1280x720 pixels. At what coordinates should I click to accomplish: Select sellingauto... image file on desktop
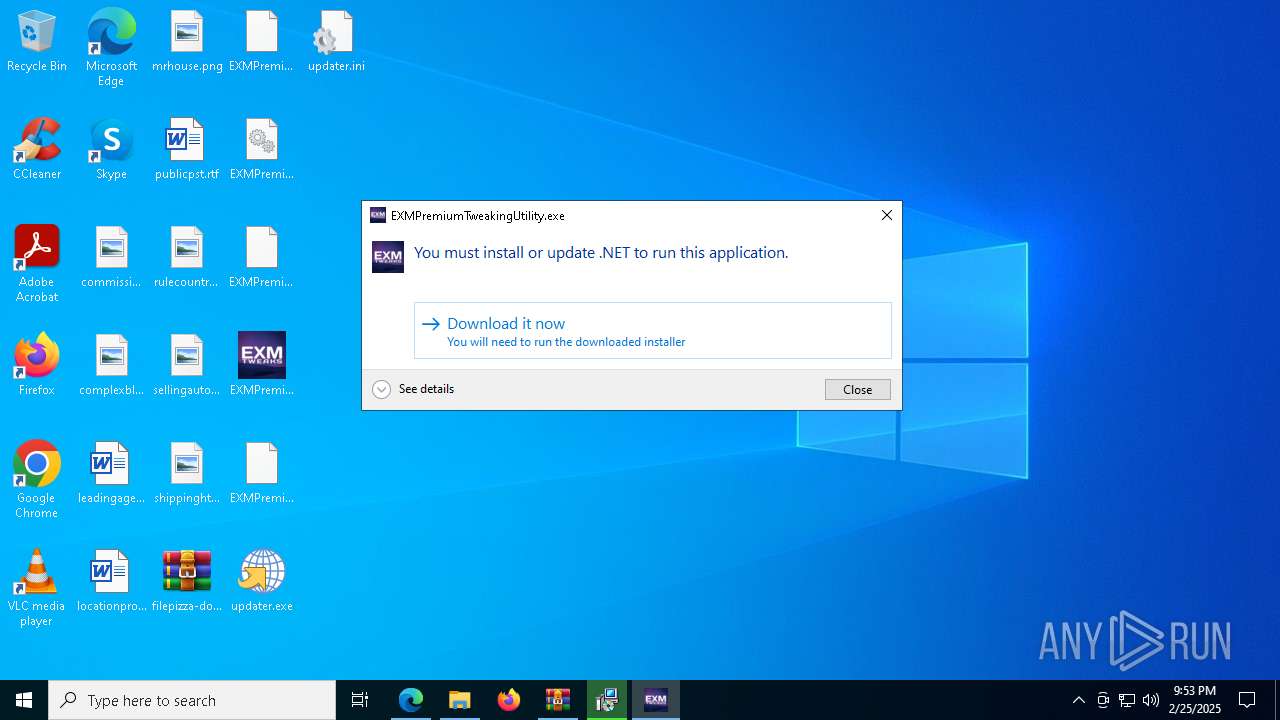pos(187,366)
